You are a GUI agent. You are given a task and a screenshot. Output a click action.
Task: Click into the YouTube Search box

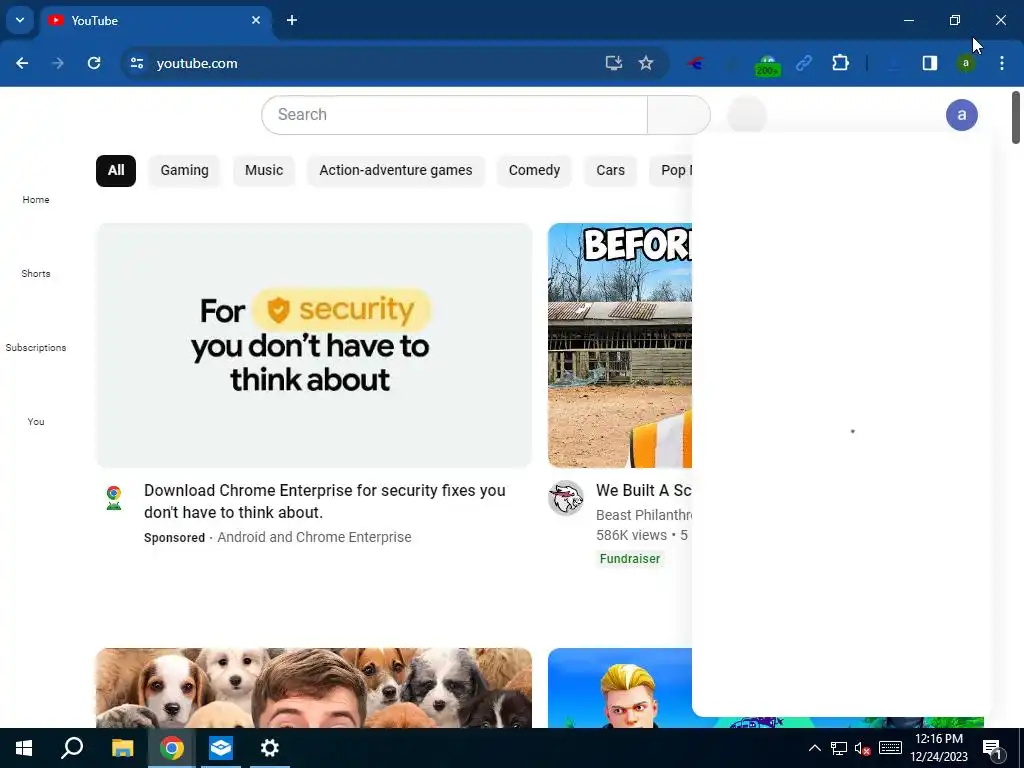455,115
